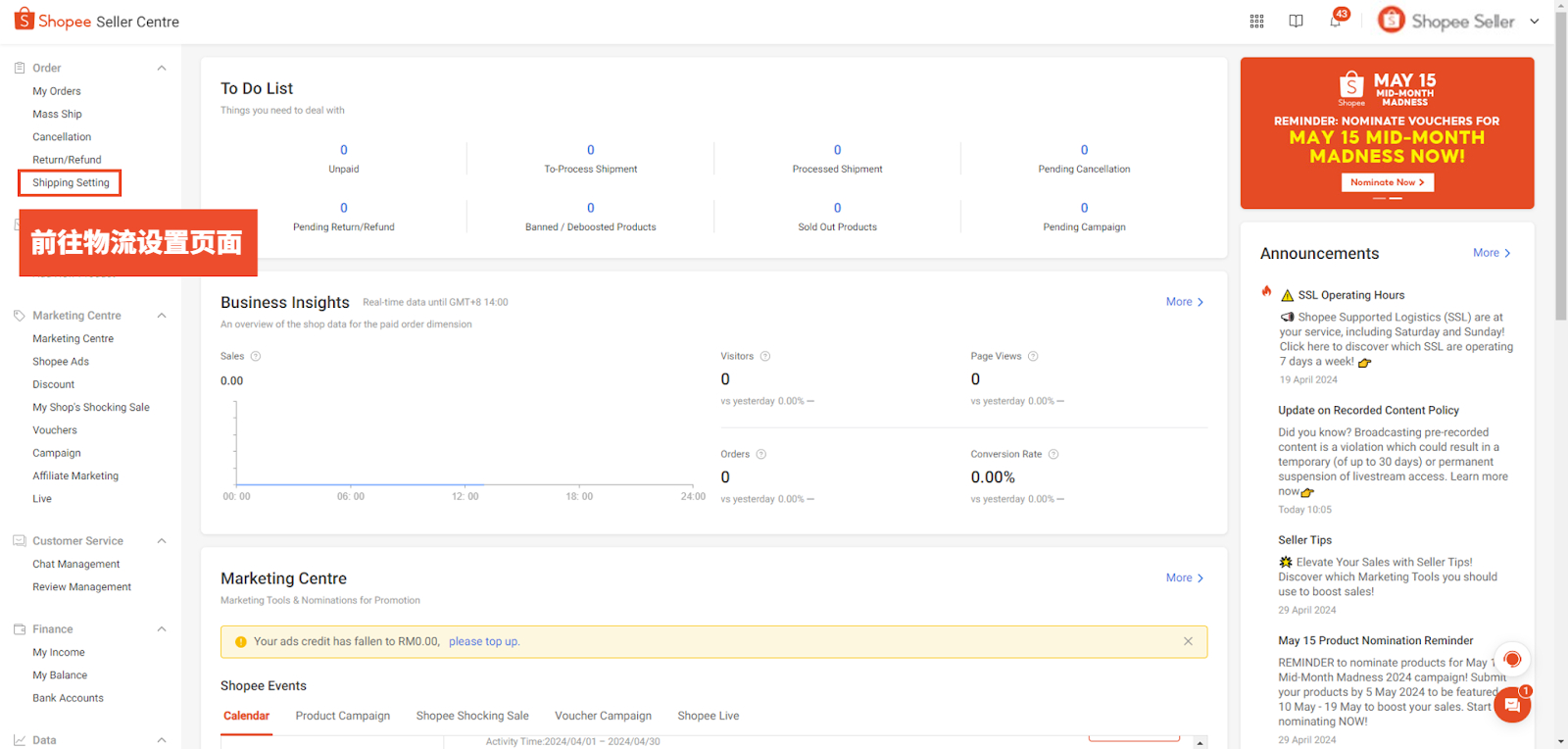Image resolution: width=1568 pixels, height=749 pixels.
Task: Click the Shopee logo in top left
Action: coord(24,21)
